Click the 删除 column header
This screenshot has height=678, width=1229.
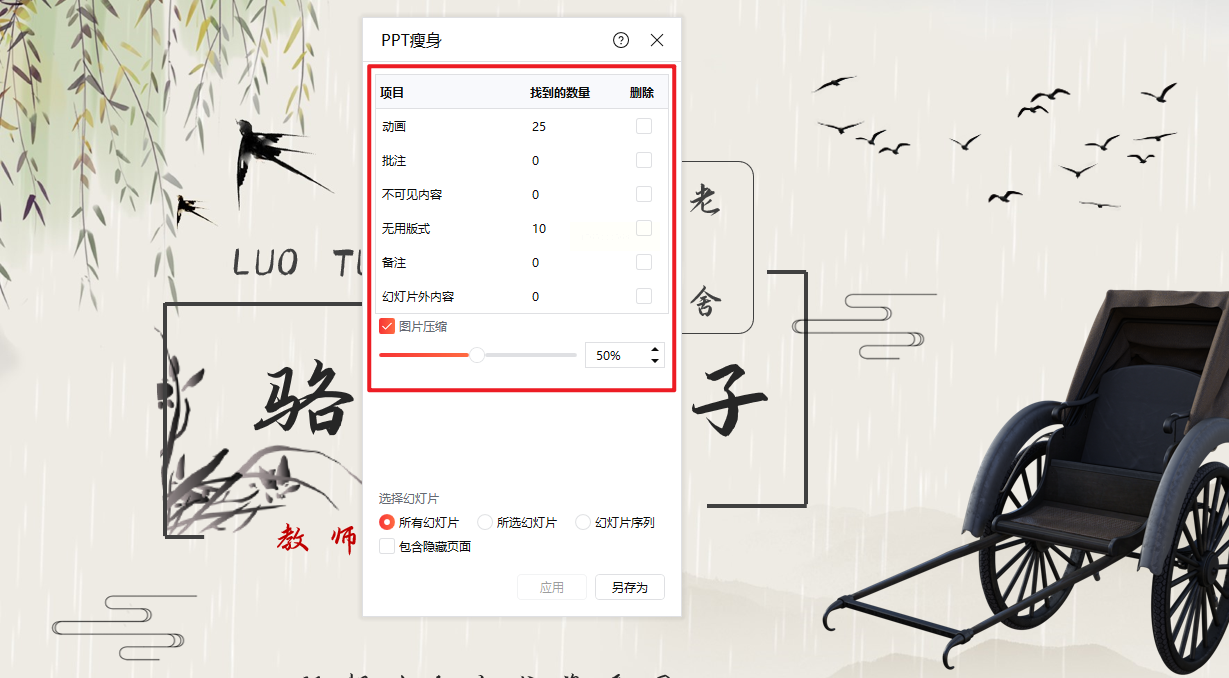(642, 93)
